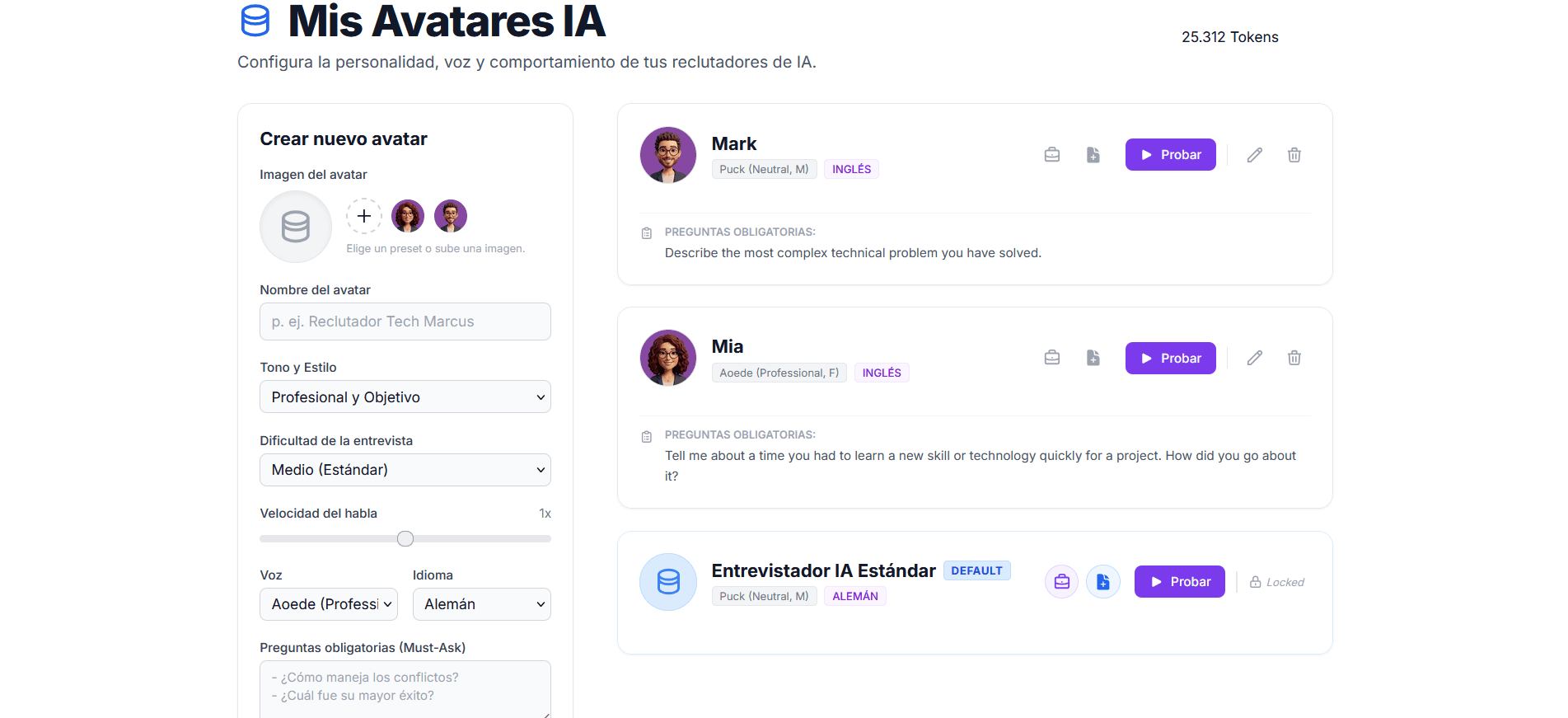Screen dimensions: 1568x718
Task: Click the 1x speed value
Action: 545,514
